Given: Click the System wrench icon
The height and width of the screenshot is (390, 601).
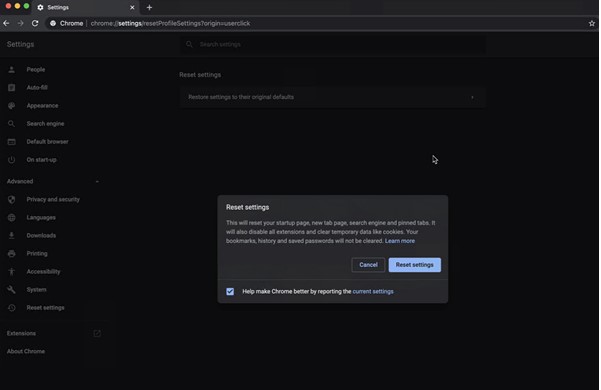Looking at the screenshot, I should point(11,290).
